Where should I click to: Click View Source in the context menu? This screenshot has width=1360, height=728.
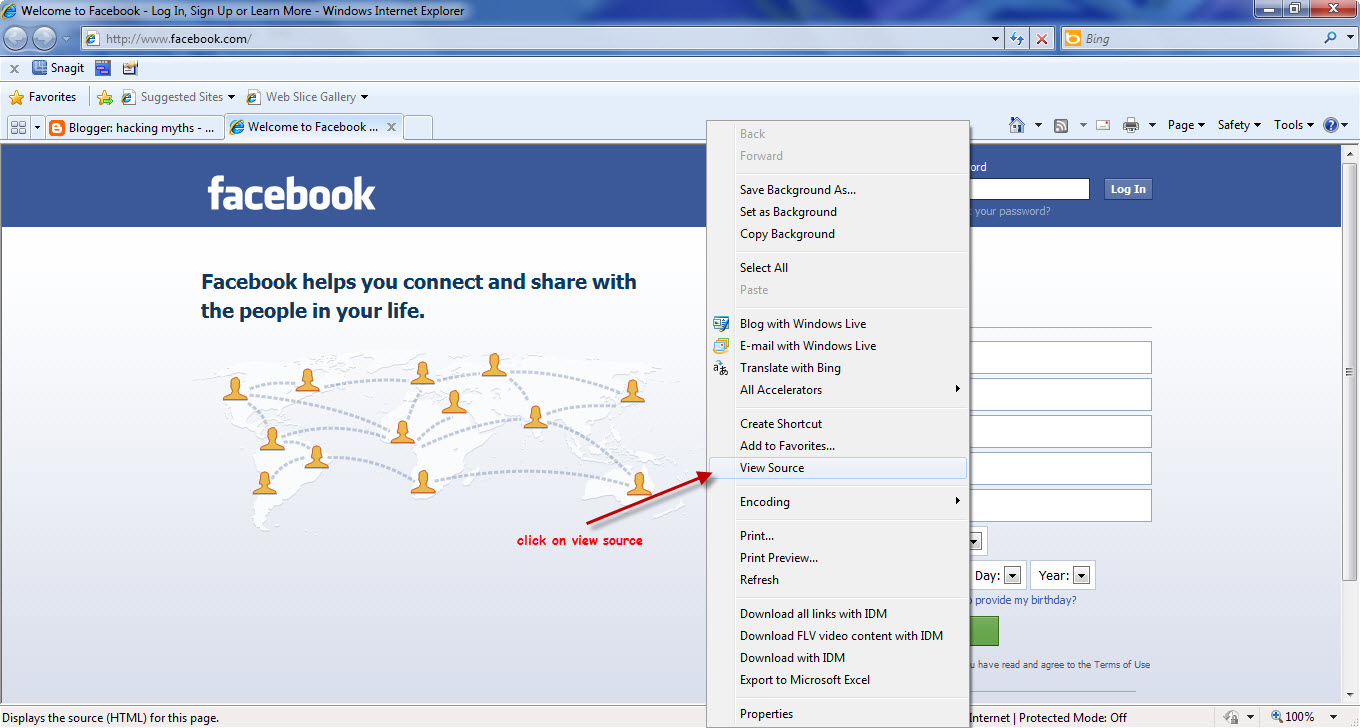pos(838,468)
